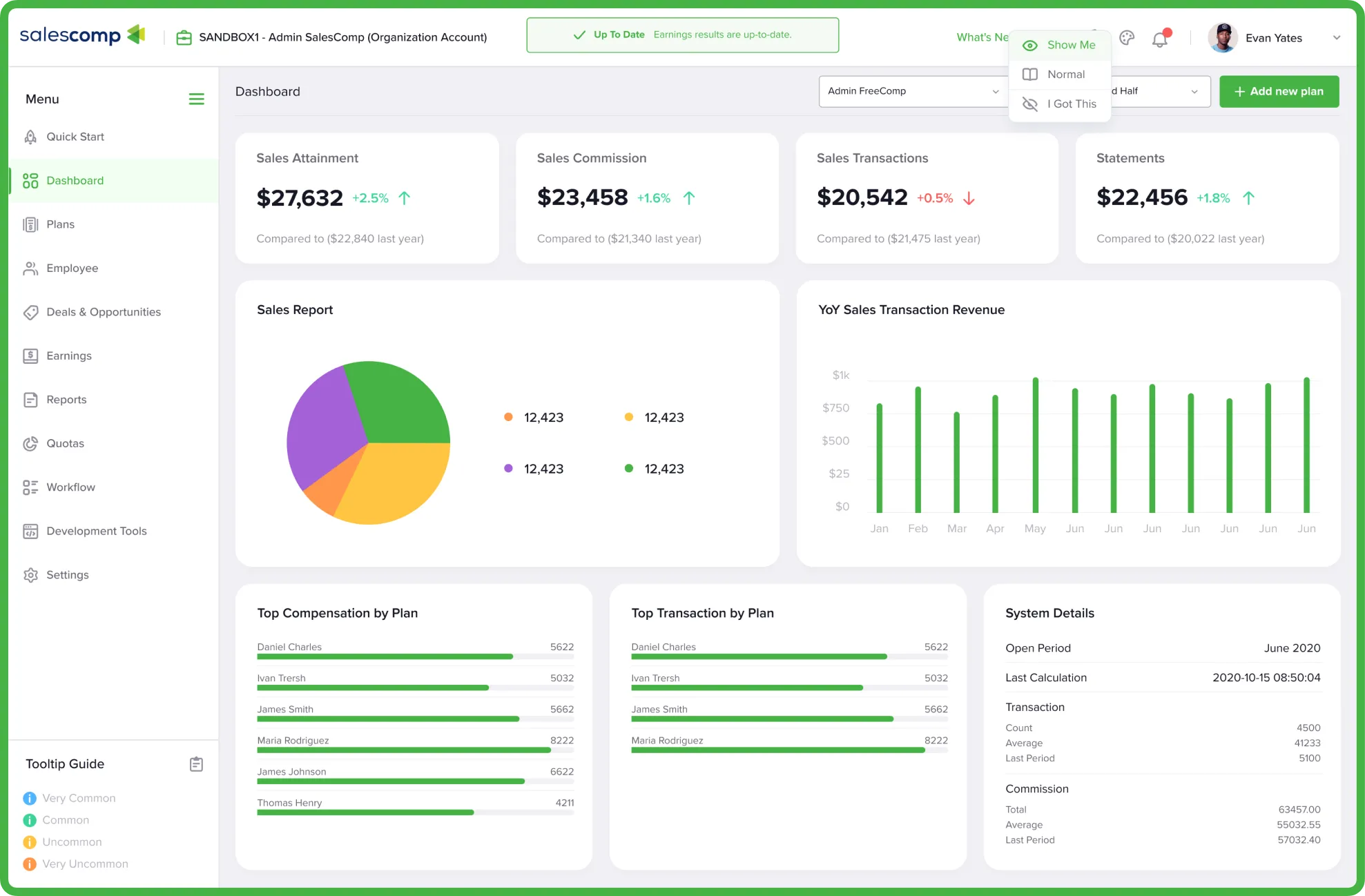Click Statements $22,456 value
The height and width of the screenshot is (896, 1365).
(1142, 197)
